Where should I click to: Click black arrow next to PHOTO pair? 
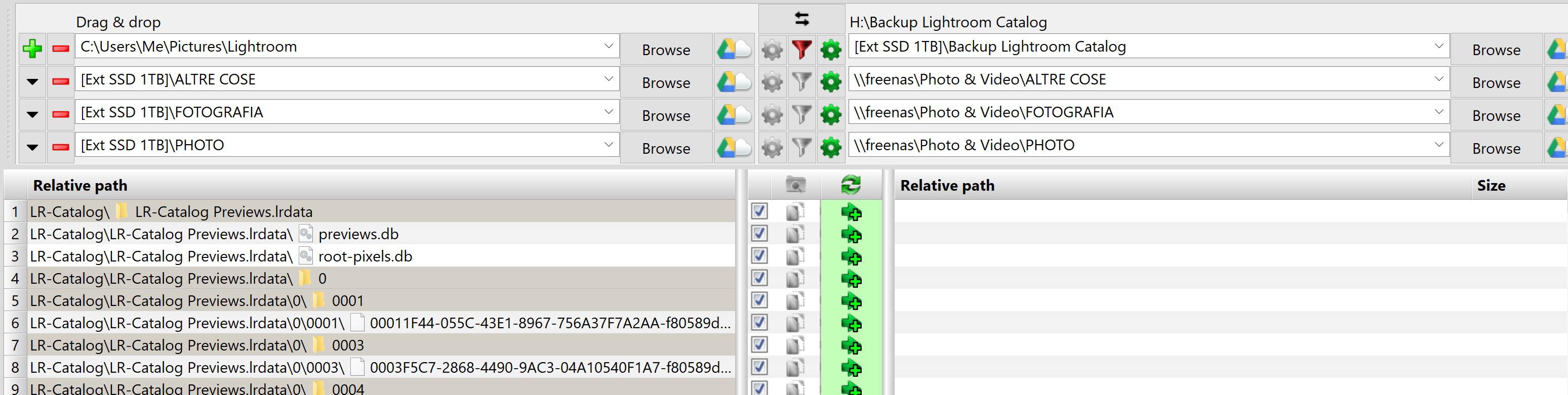pyautogui.click(x=32, y=147)
